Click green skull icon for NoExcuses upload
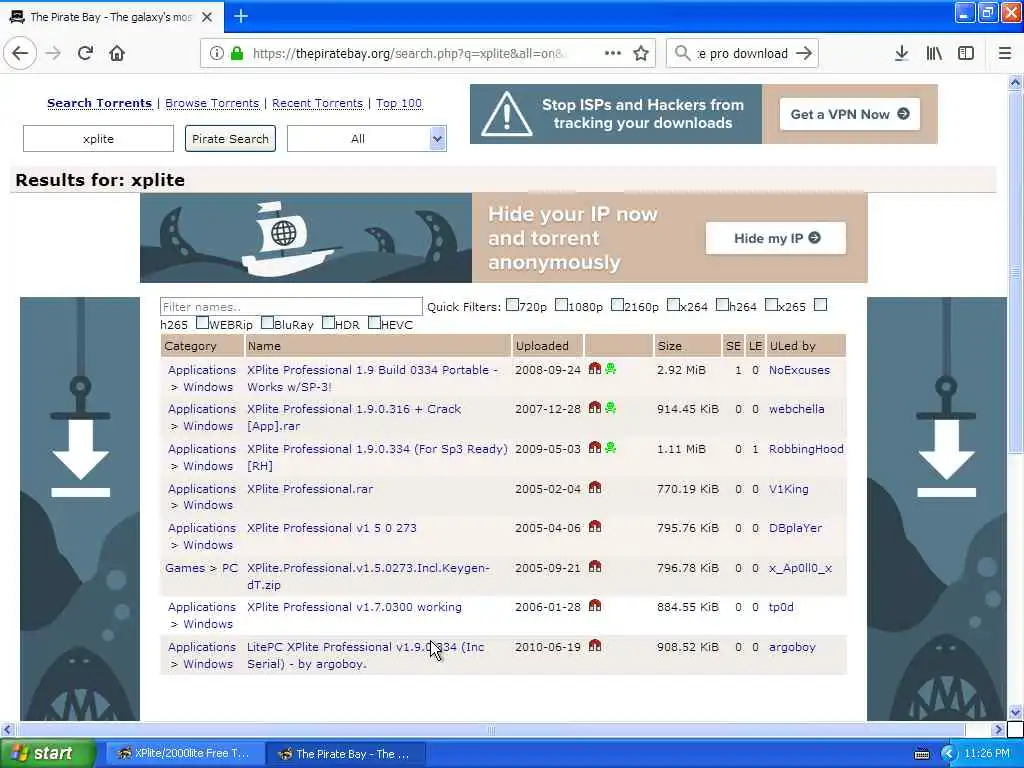This screenshot has width=1024, height=768. pos(611,369)
